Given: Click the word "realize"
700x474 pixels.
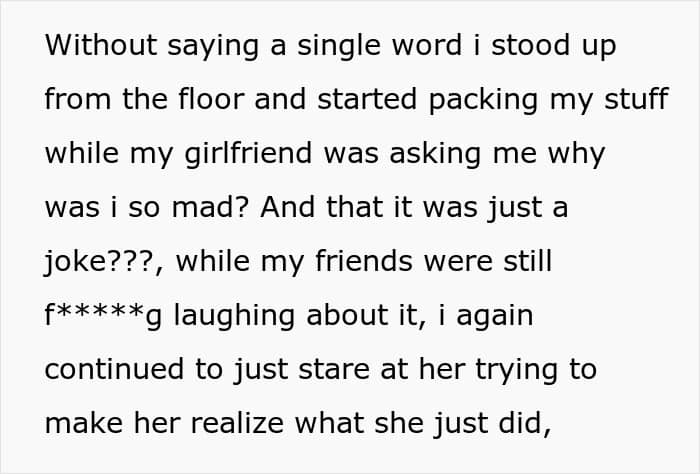Looking at the screenshot, I should [237, 423].
